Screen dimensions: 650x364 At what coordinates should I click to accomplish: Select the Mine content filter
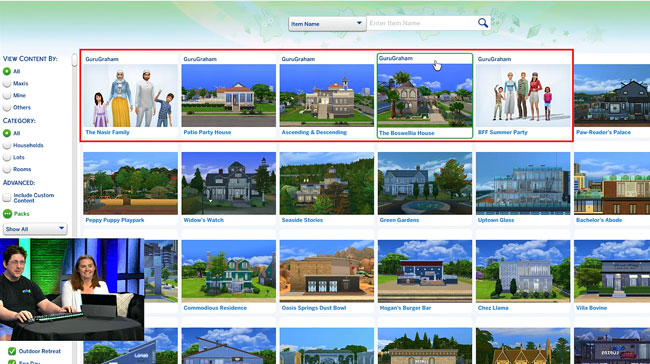point(7,95)
